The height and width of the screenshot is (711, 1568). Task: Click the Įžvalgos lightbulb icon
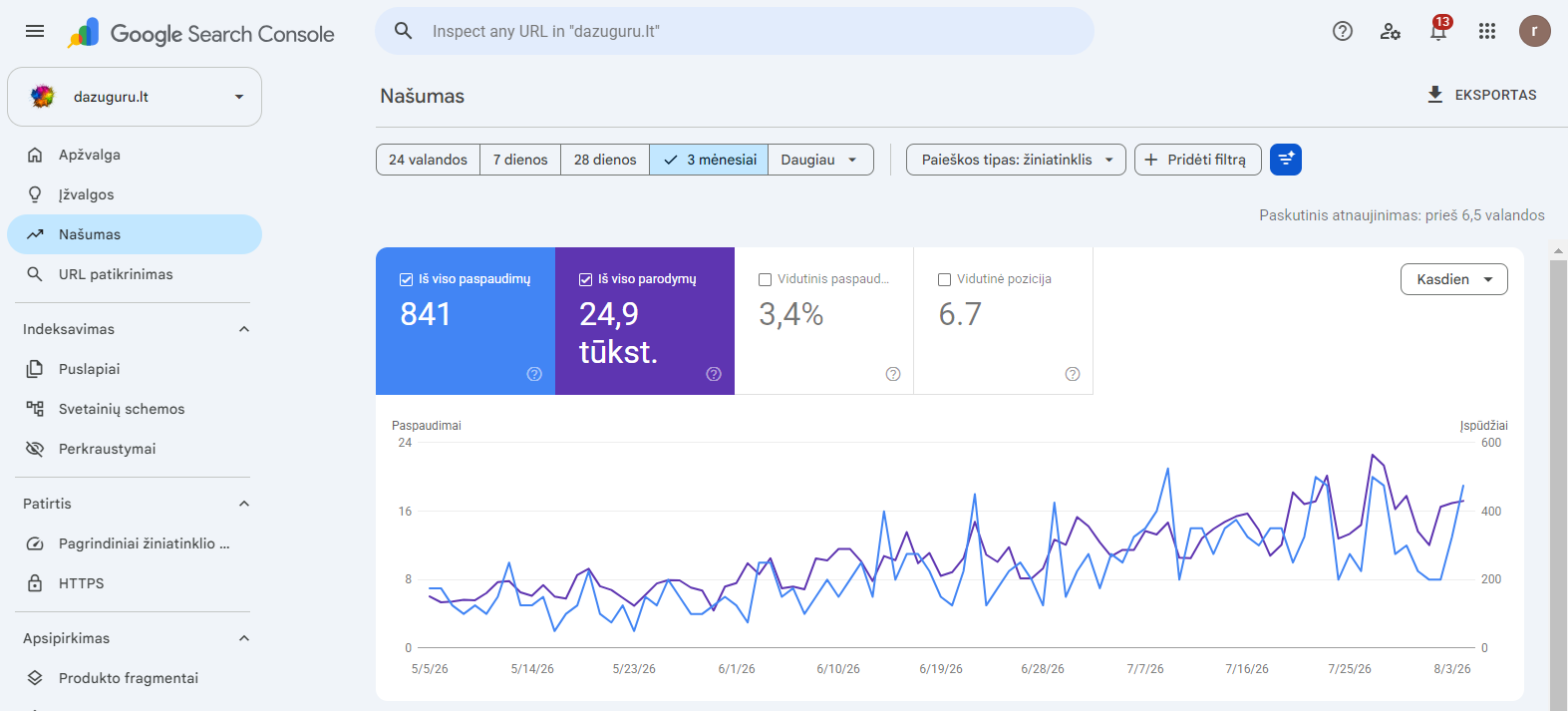[35, 194]
